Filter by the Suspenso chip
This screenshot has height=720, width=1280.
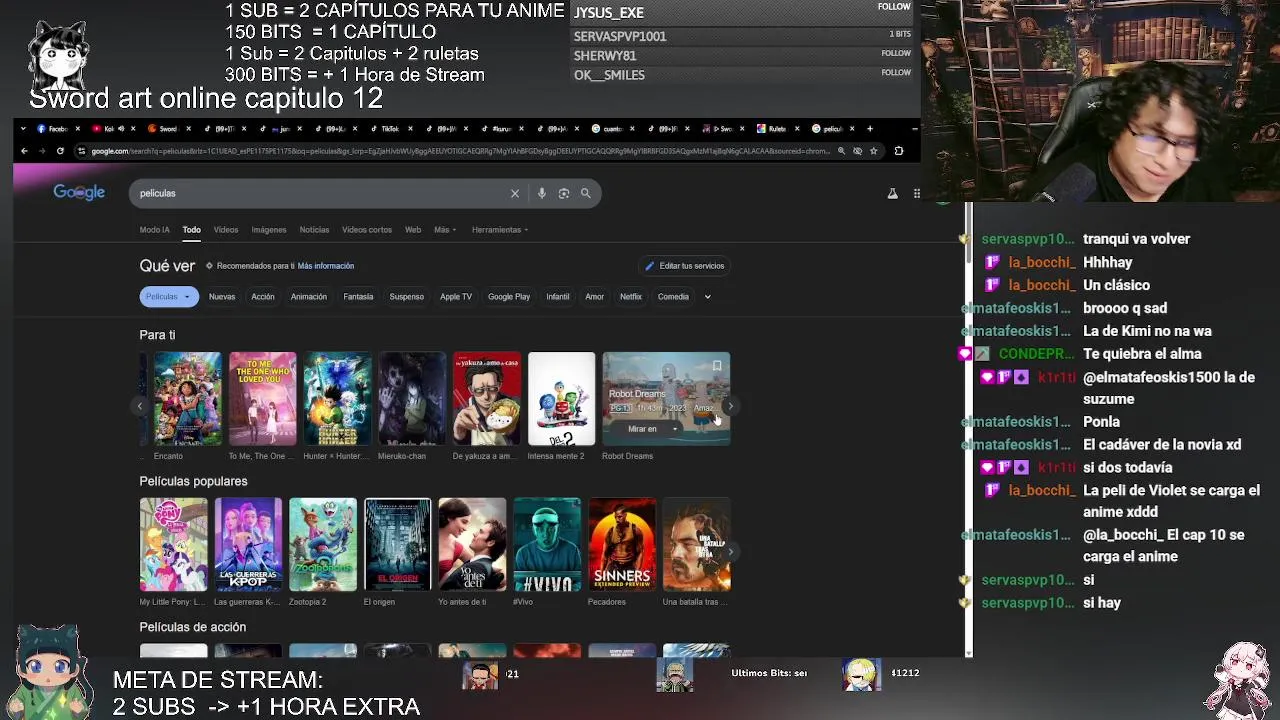pos(407,296)
